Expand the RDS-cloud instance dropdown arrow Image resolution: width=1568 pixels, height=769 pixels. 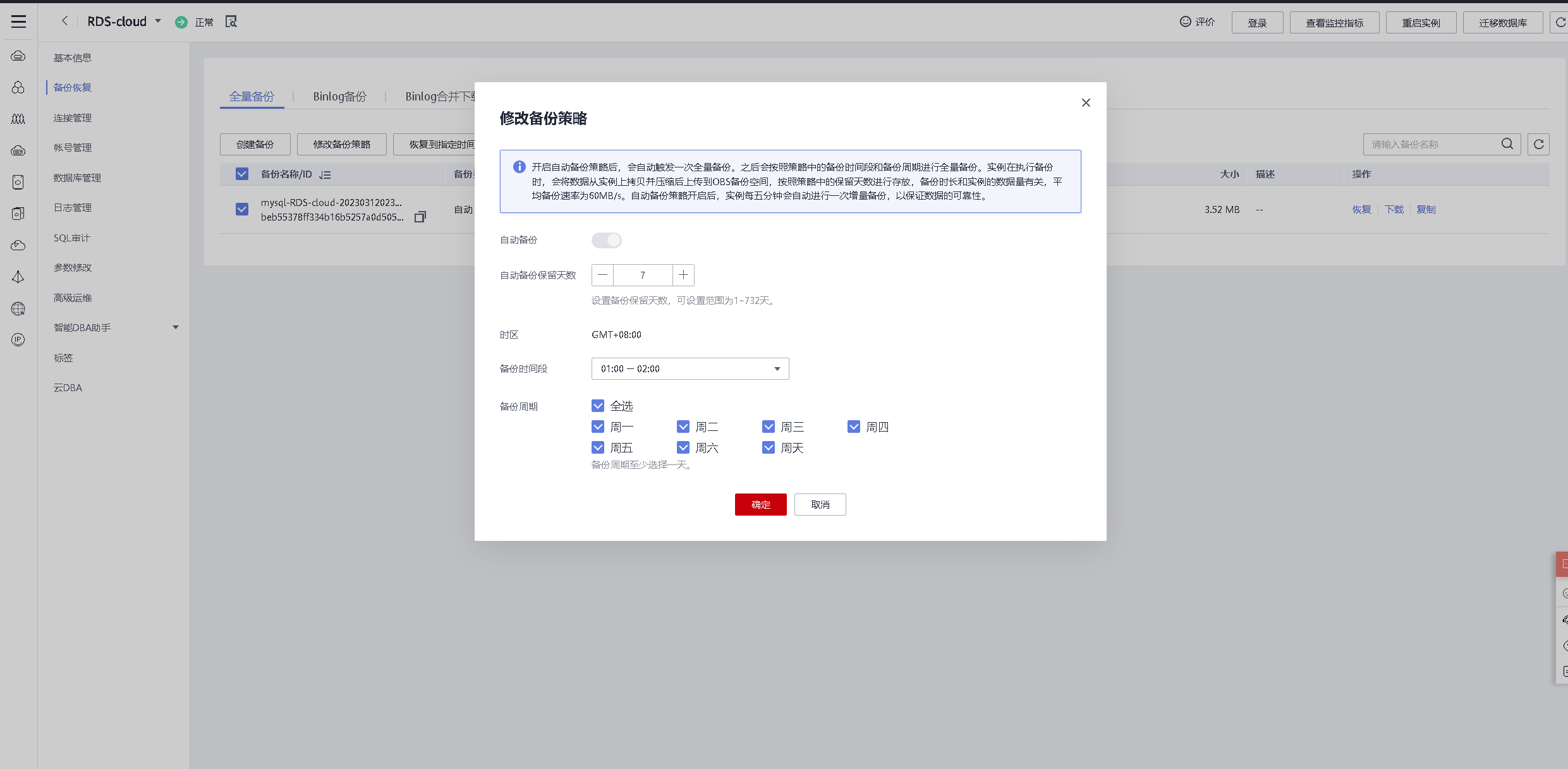(x=158, y=21)
